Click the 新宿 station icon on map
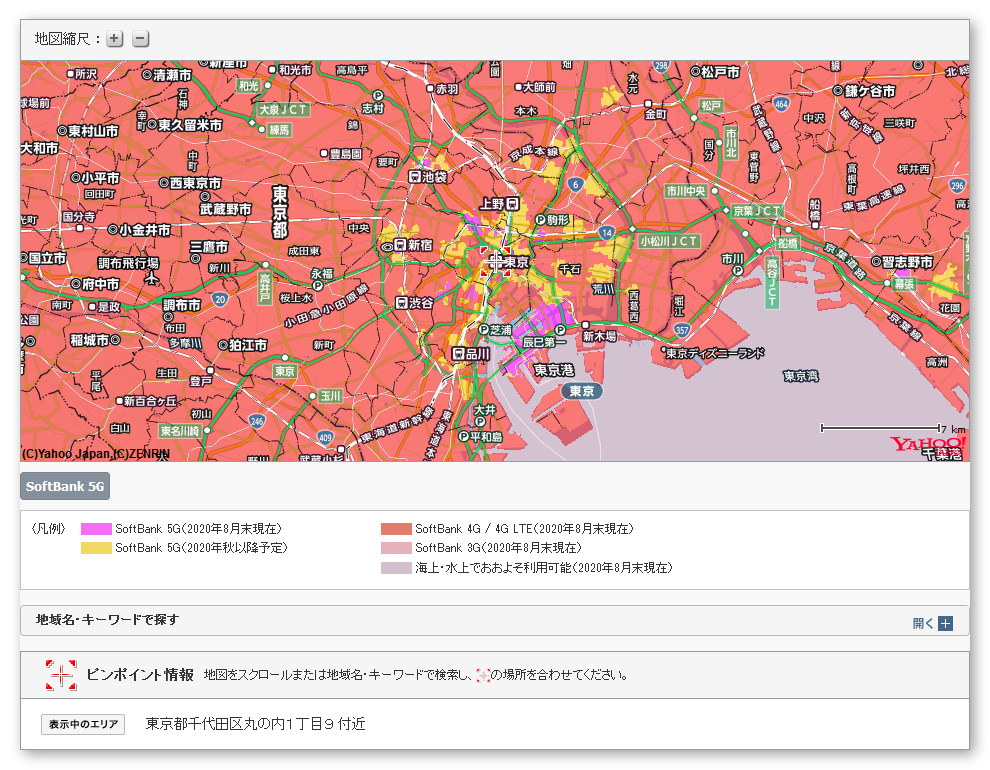This screenshot has height=770, width=990. point(400,244)
